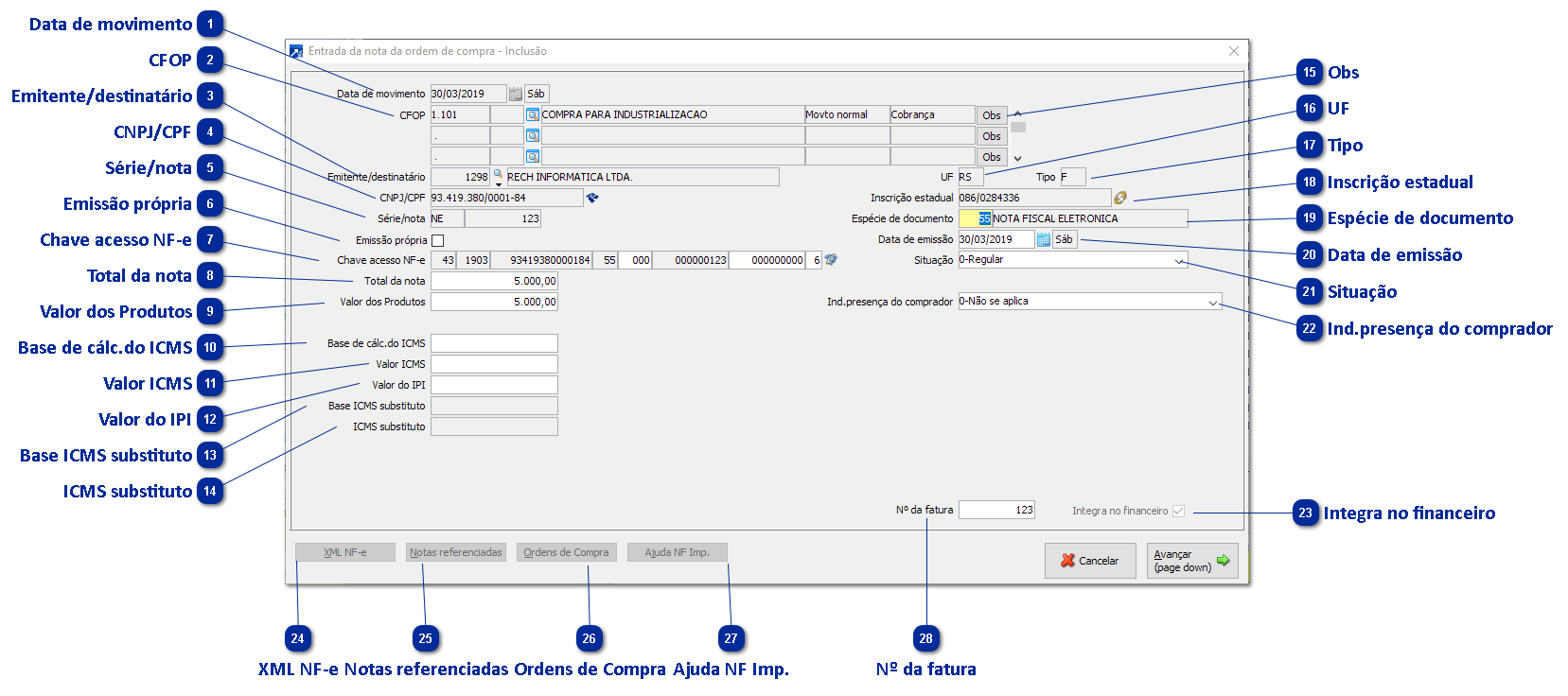
Task: Open the calendar beside Data de emissão
Action: coord(1044,239)
